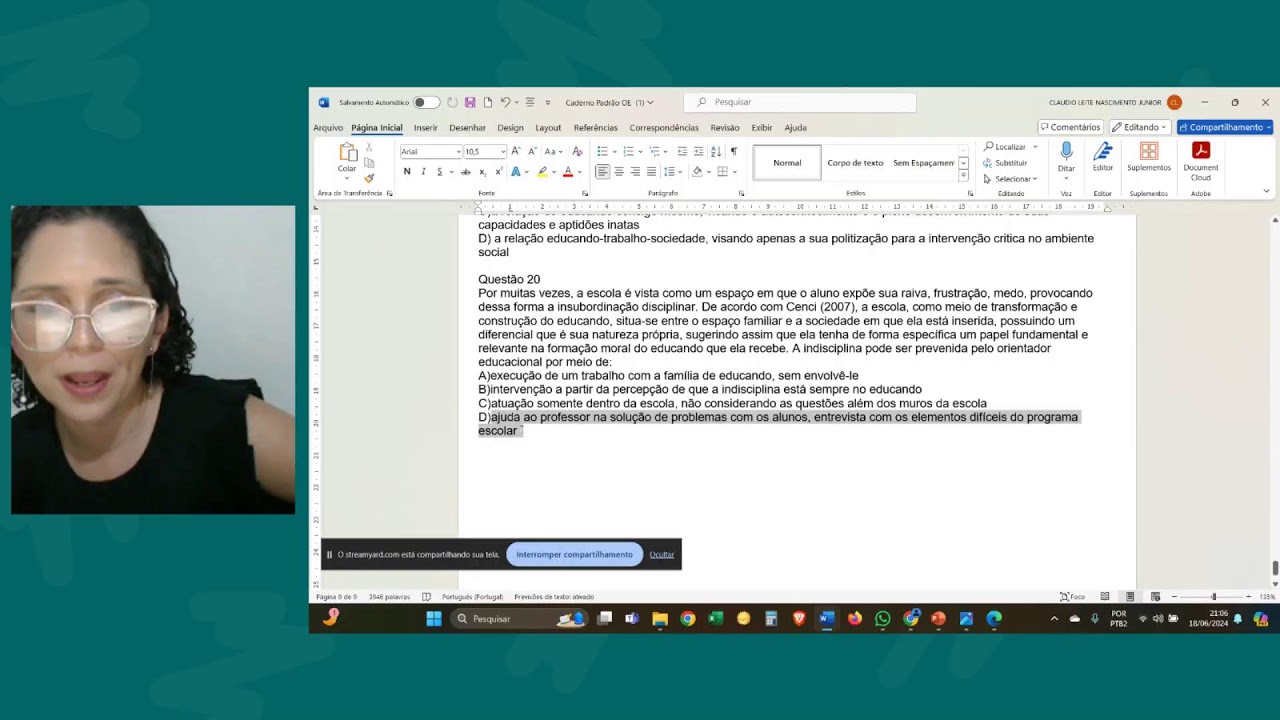The height and width of the screenshot is (720, 1280).
Task: Open Selecionar dropdown in Editando group
Action: (x=1010, y=179)
